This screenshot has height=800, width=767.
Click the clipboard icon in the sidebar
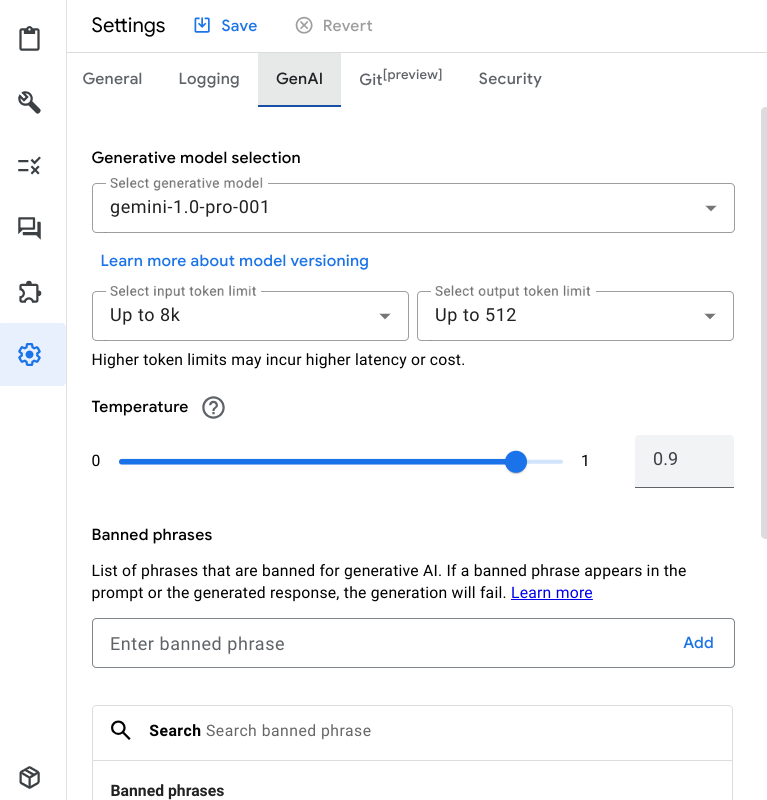point(30,40)
